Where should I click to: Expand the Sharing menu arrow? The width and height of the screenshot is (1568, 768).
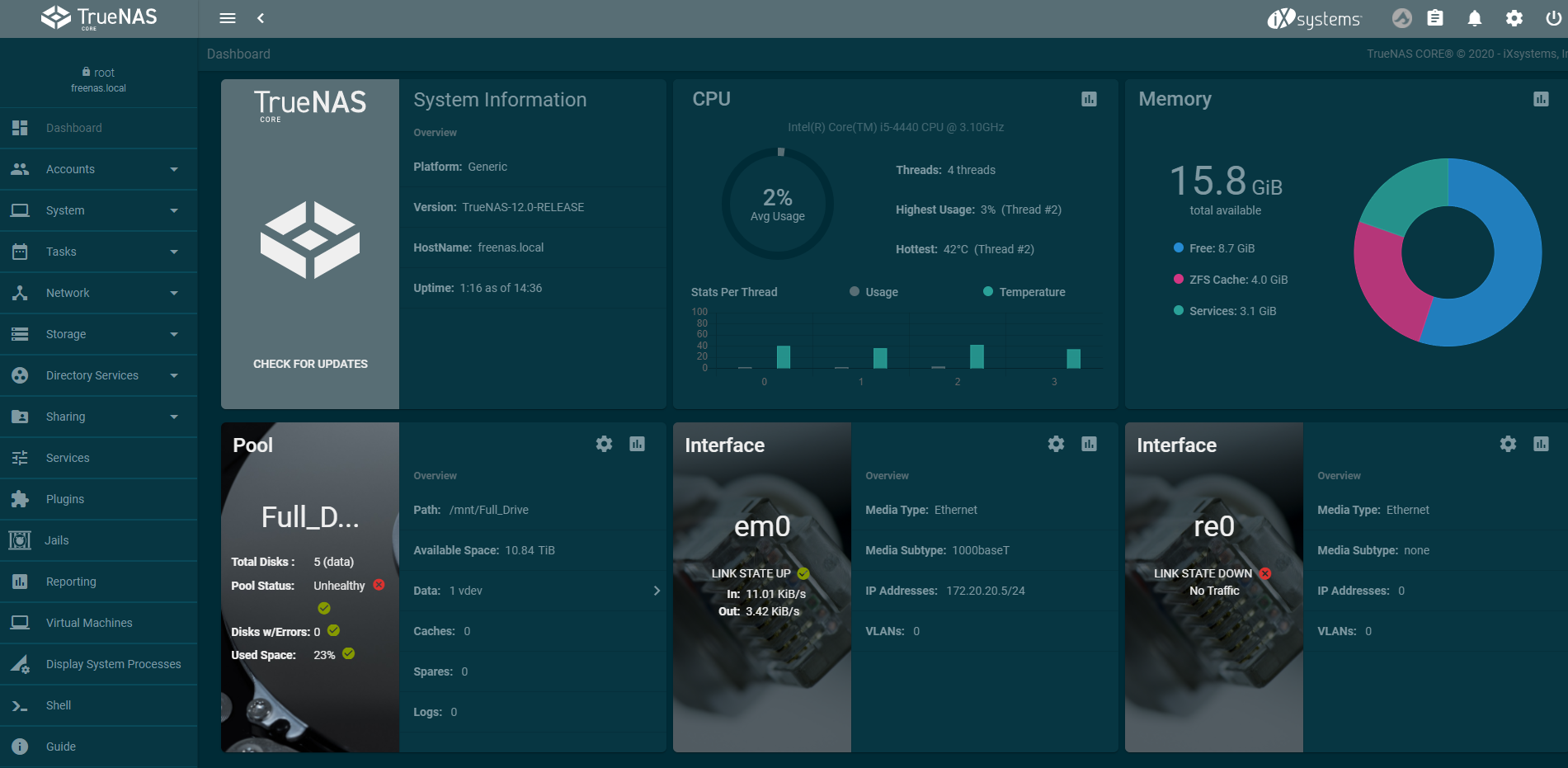pos(174,417)
